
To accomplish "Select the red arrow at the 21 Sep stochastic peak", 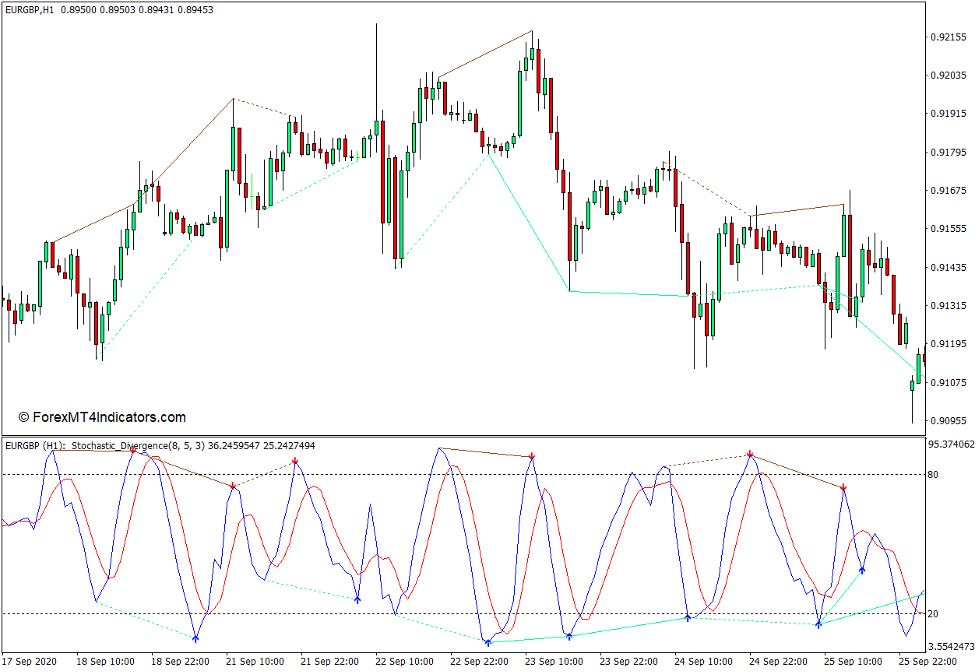I will pyautogui.click(x=235, y=483).
